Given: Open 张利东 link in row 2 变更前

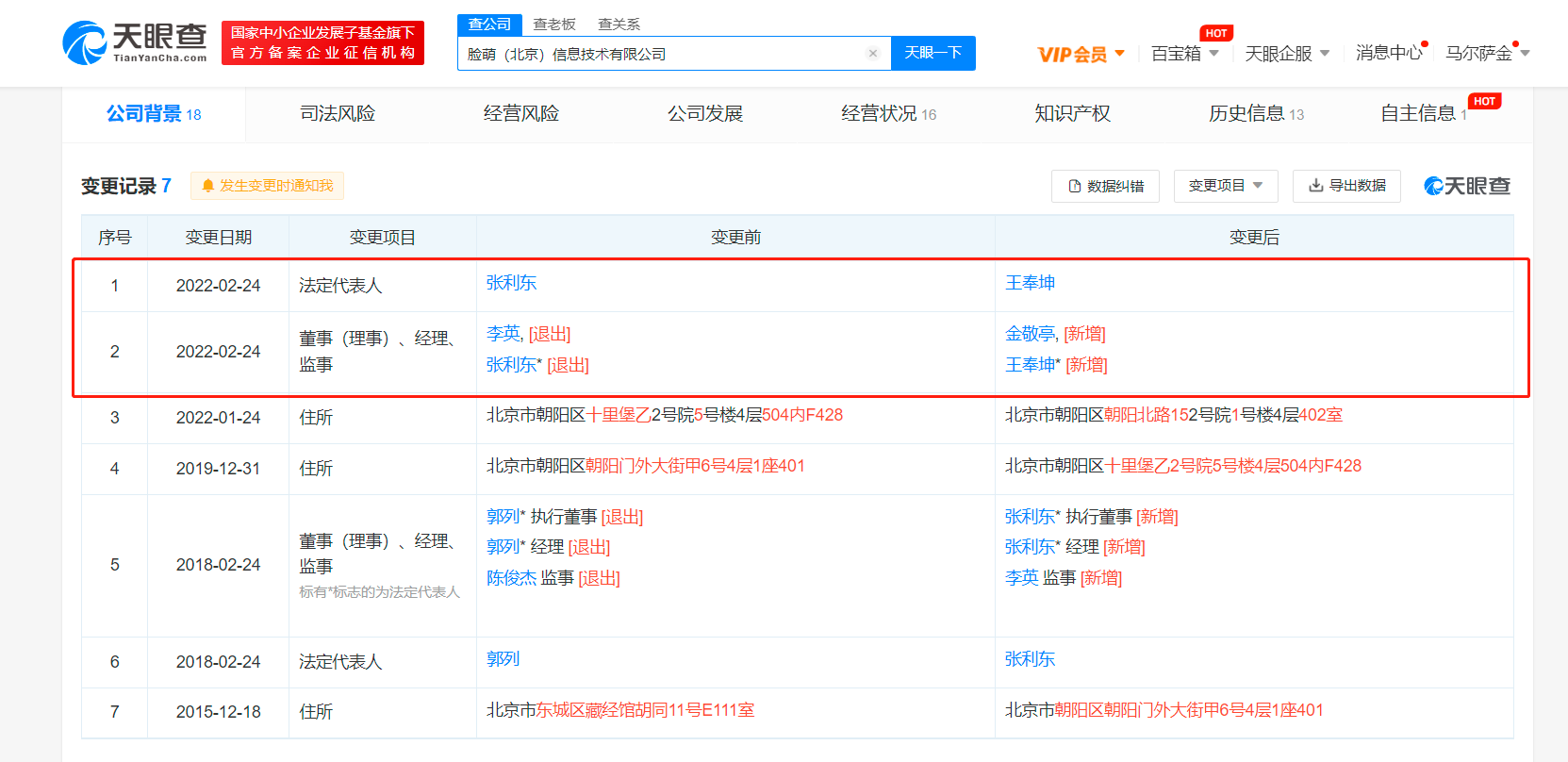Looking at the screenshot, I should (x=511, y=365).
